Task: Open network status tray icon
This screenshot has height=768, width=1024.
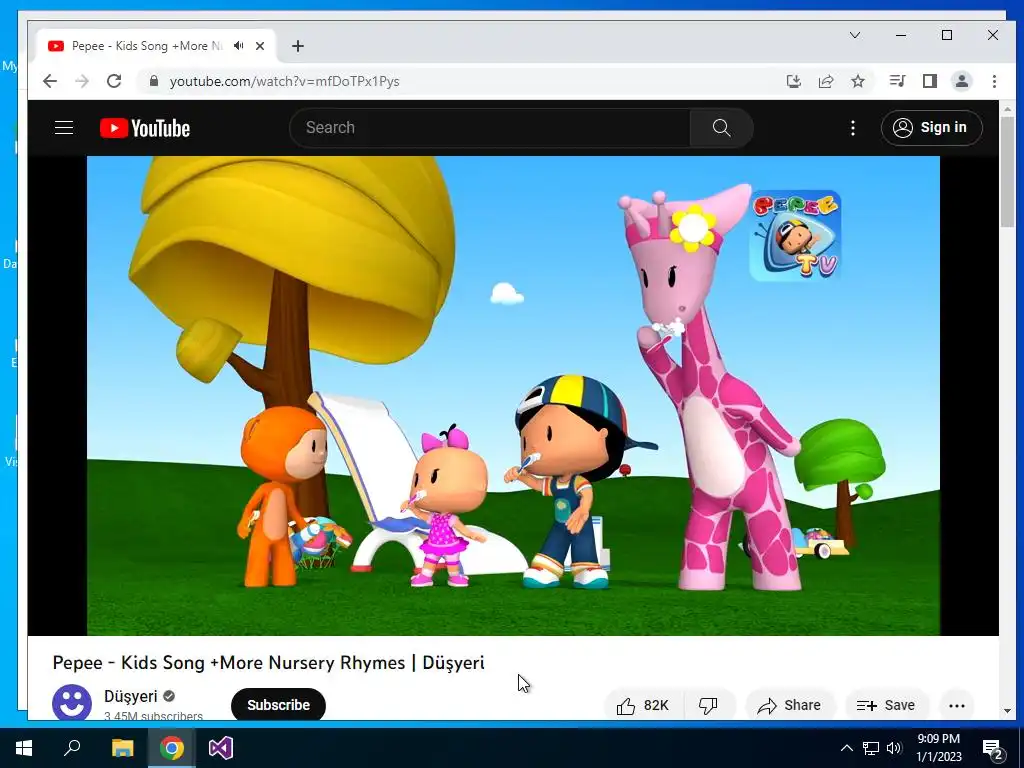Action: coord(871,748)
